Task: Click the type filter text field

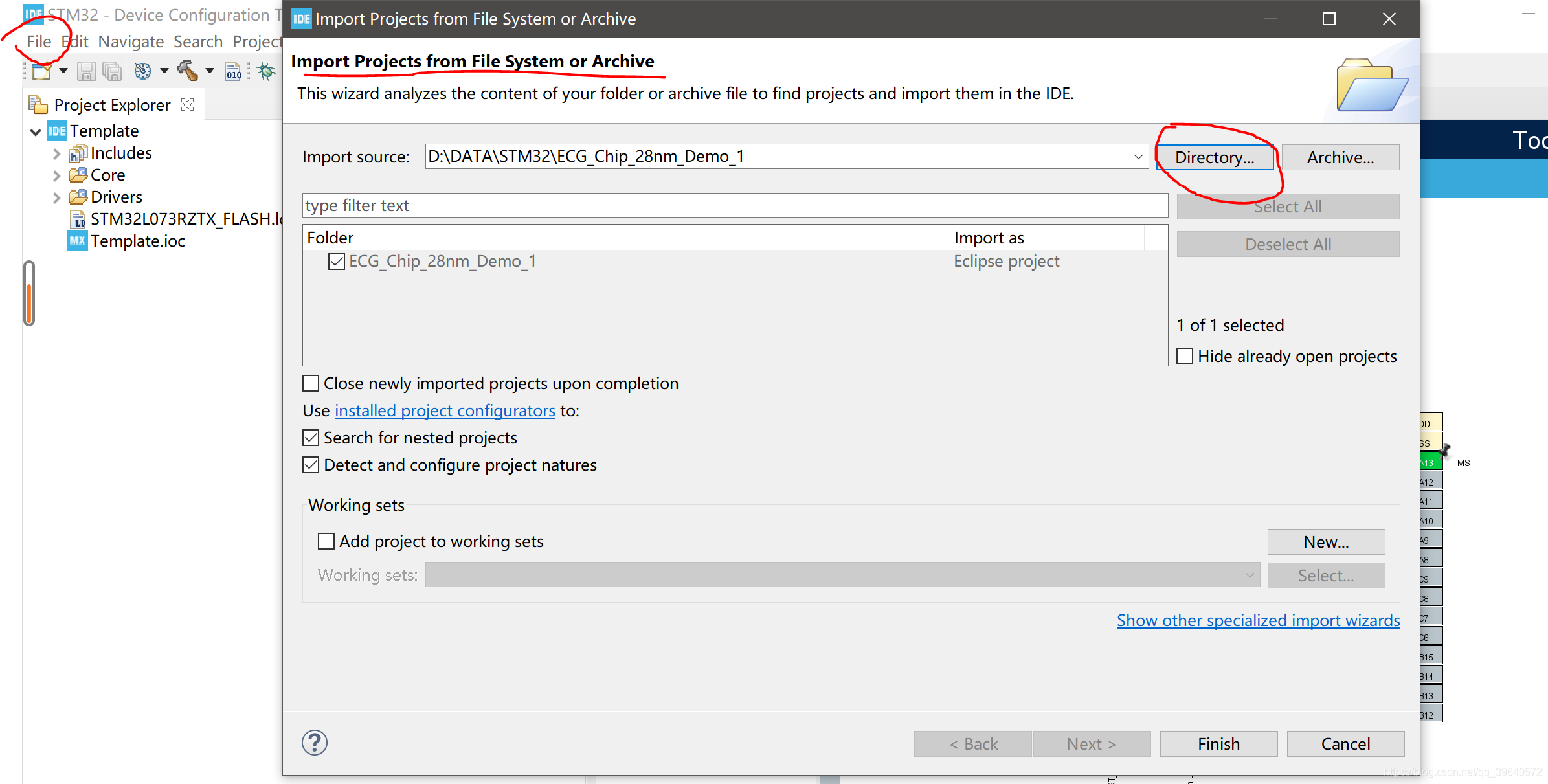Action: click(735, 206)
